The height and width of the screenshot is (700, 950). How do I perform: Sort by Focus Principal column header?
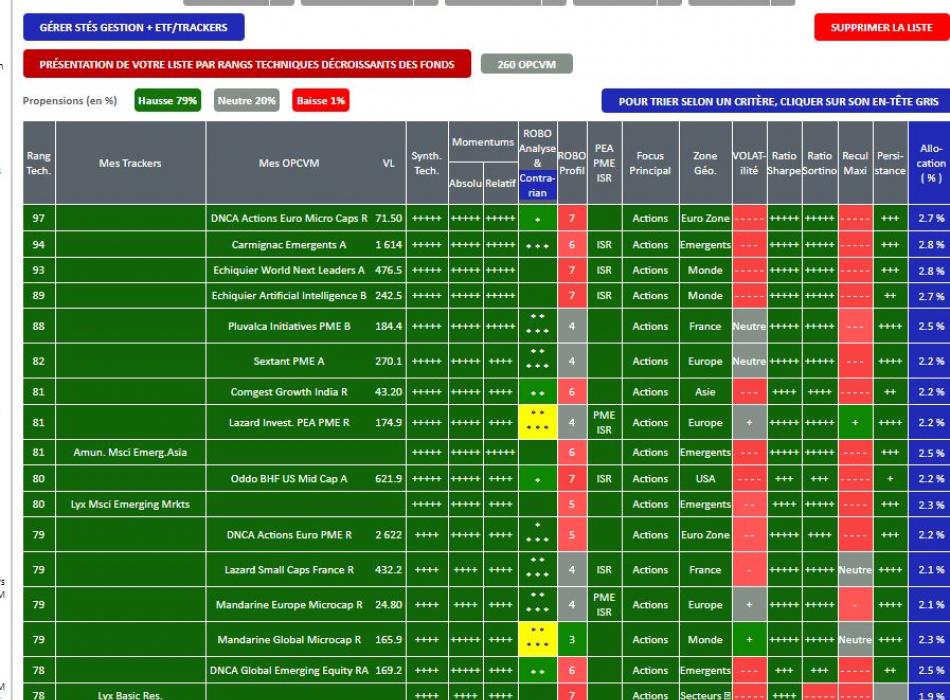[x=650, y=163]
